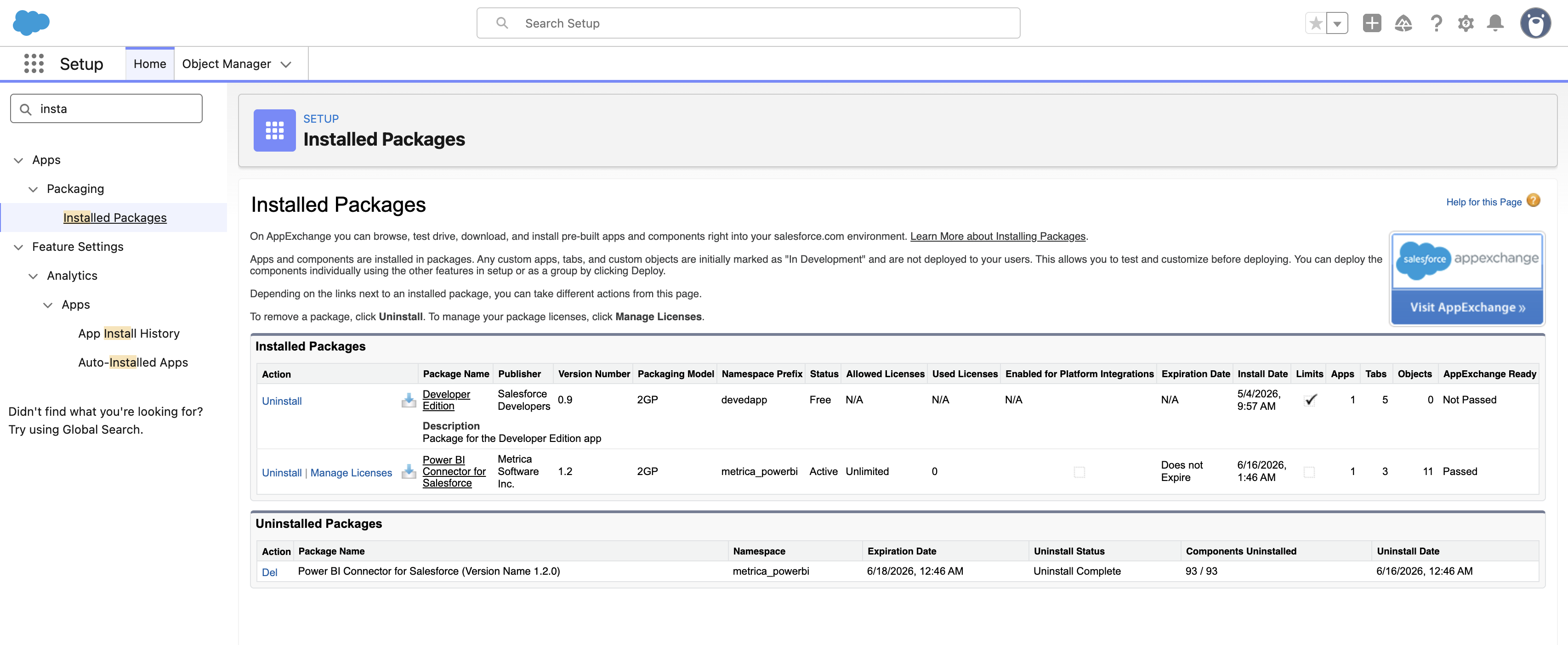The width and height of the screenshot is (1568, 645).
Task: Click the 'Metrica Software Inc.' publisher cell
Action: click(518, 472)
